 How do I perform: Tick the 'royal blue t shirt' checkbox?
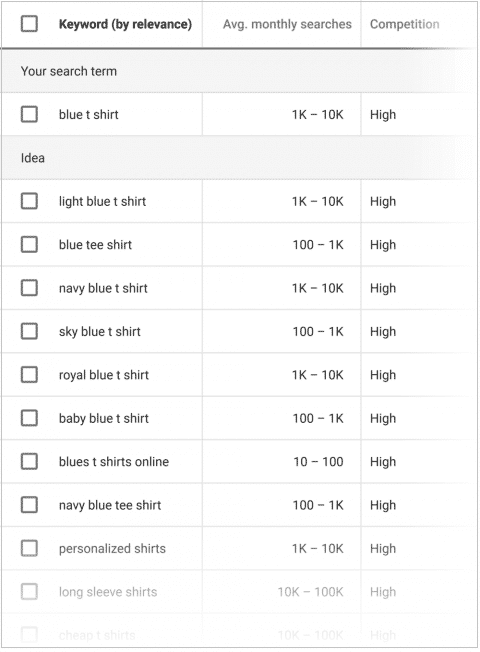[29, 375]
